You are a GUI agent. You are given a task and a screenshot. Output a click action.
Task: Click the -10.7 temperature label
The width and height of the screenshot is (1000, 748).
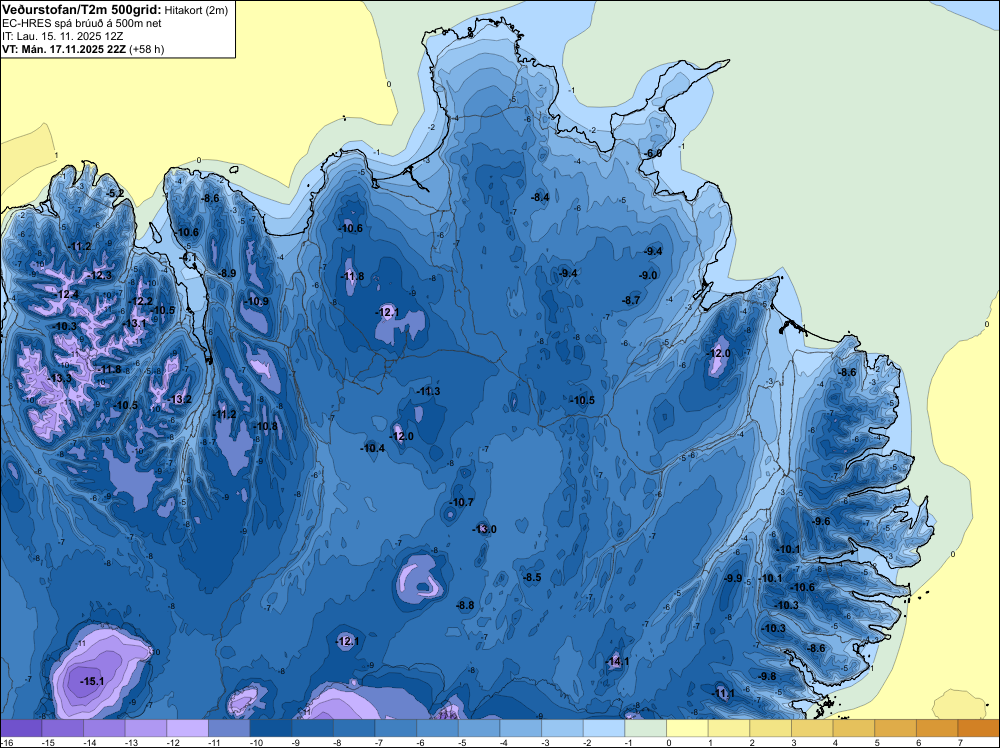tap(462, 502)
